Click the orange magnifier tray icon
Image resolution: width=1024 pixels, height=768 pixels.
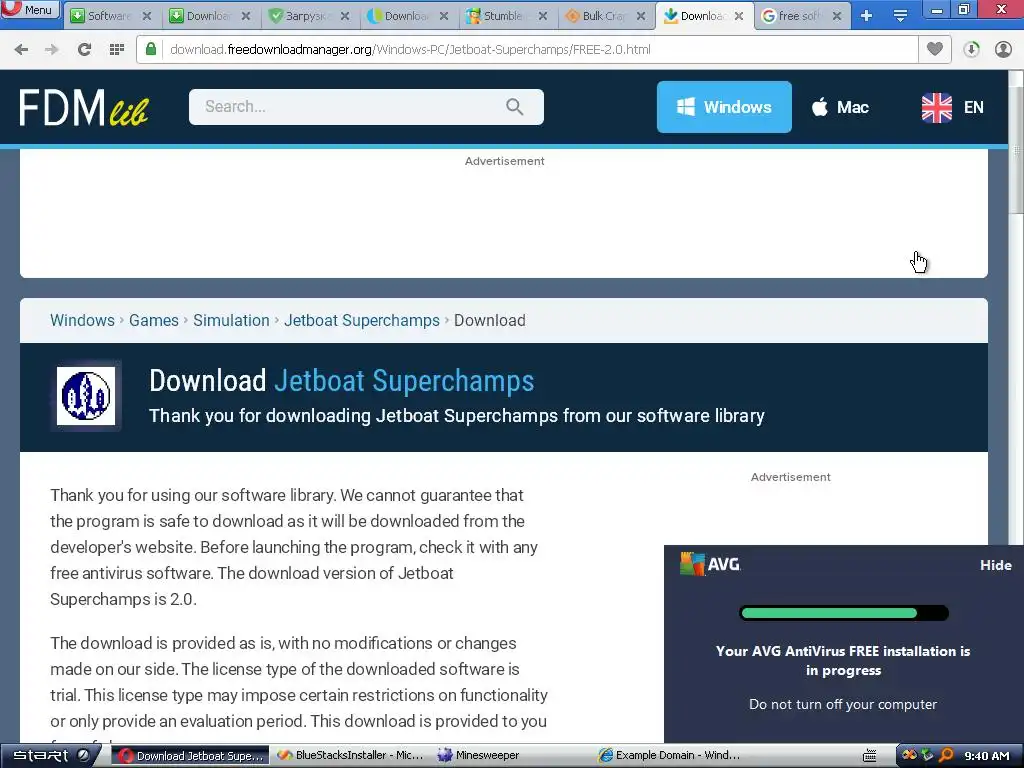(946, 756)
